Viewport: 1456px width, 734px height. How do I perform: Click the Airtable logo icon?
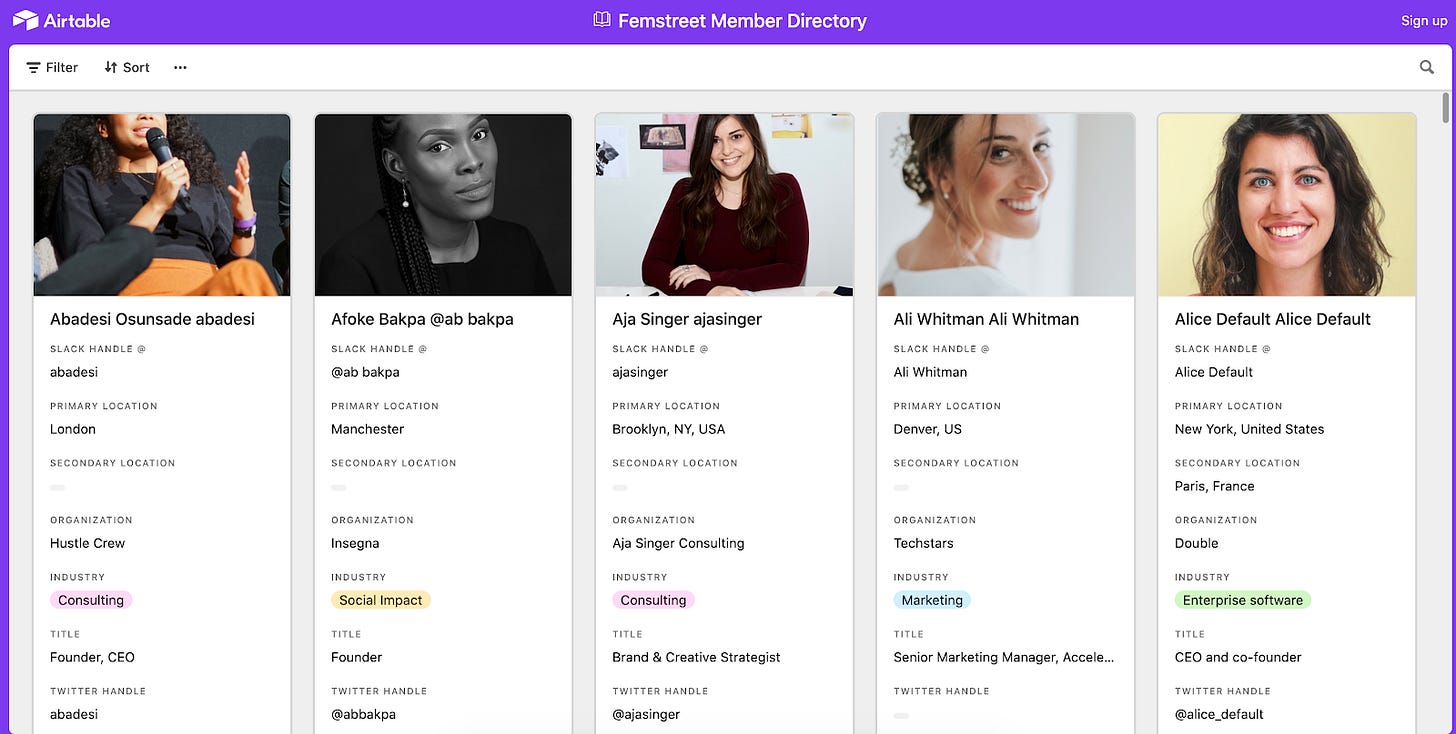(25, 20)
